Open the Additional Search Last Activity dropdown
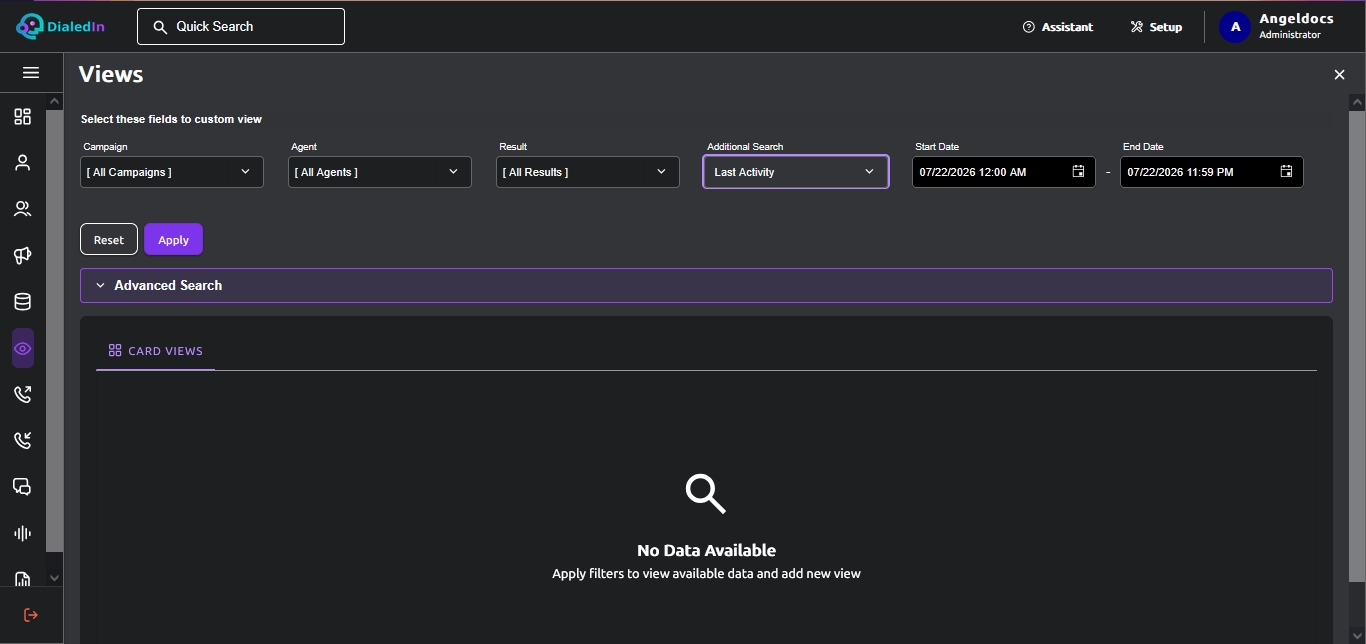1366x644 pixels. tap(796, 172)
